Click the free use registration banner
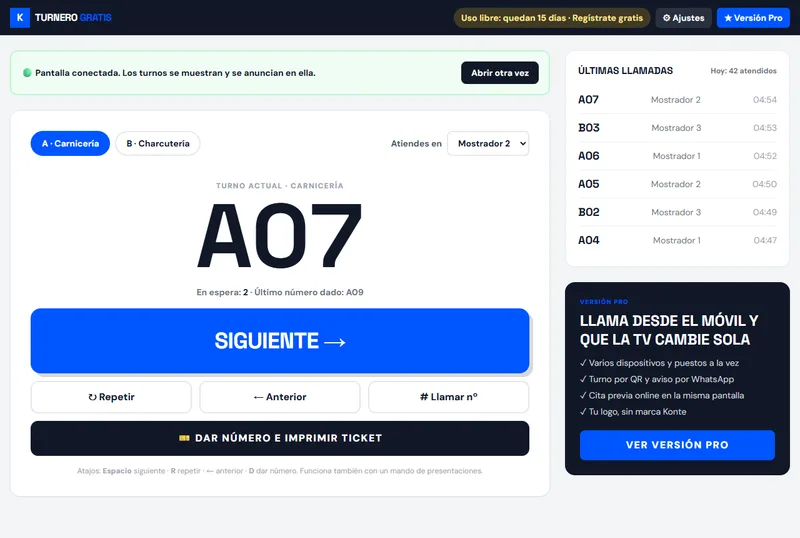800x538 pixels. (552, 18)
